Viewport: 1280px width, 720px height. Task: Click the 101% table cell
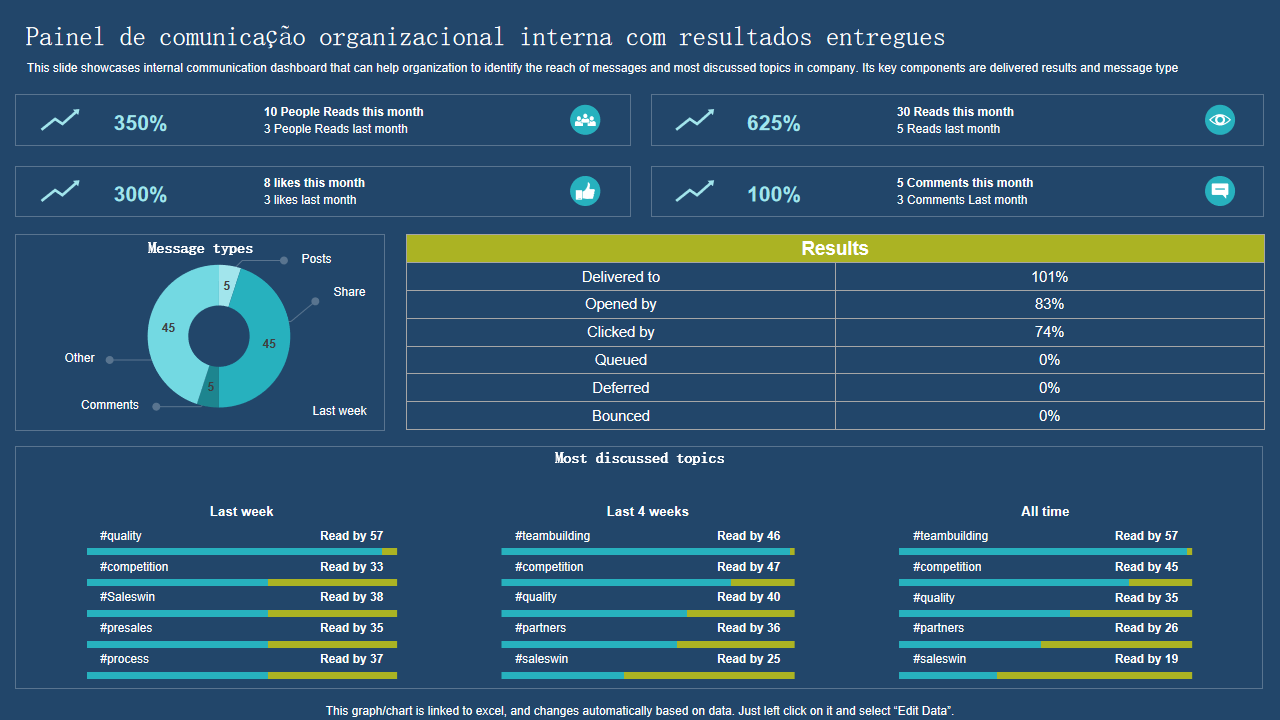[1049, 277]
